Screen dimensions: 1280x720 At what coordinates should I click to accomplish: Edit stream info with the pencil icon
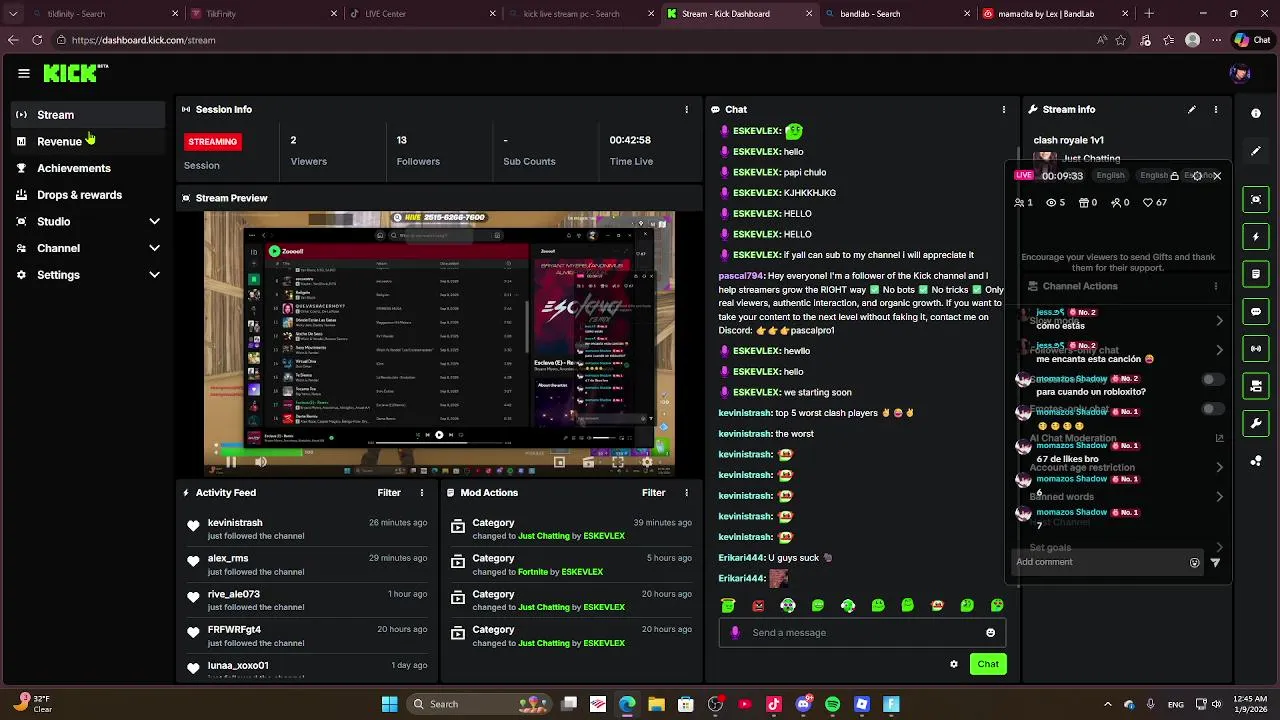tap(1192, 109)
